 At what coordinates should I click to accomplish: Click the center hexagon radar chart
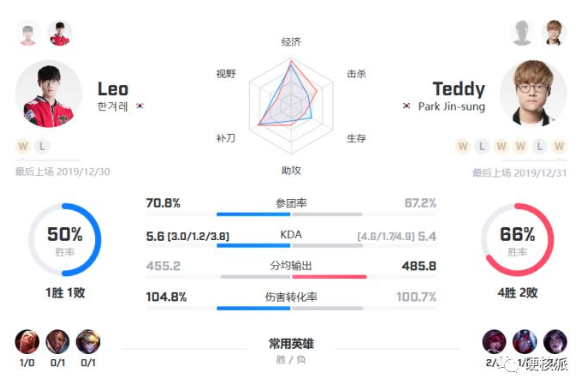click(291, 106)
